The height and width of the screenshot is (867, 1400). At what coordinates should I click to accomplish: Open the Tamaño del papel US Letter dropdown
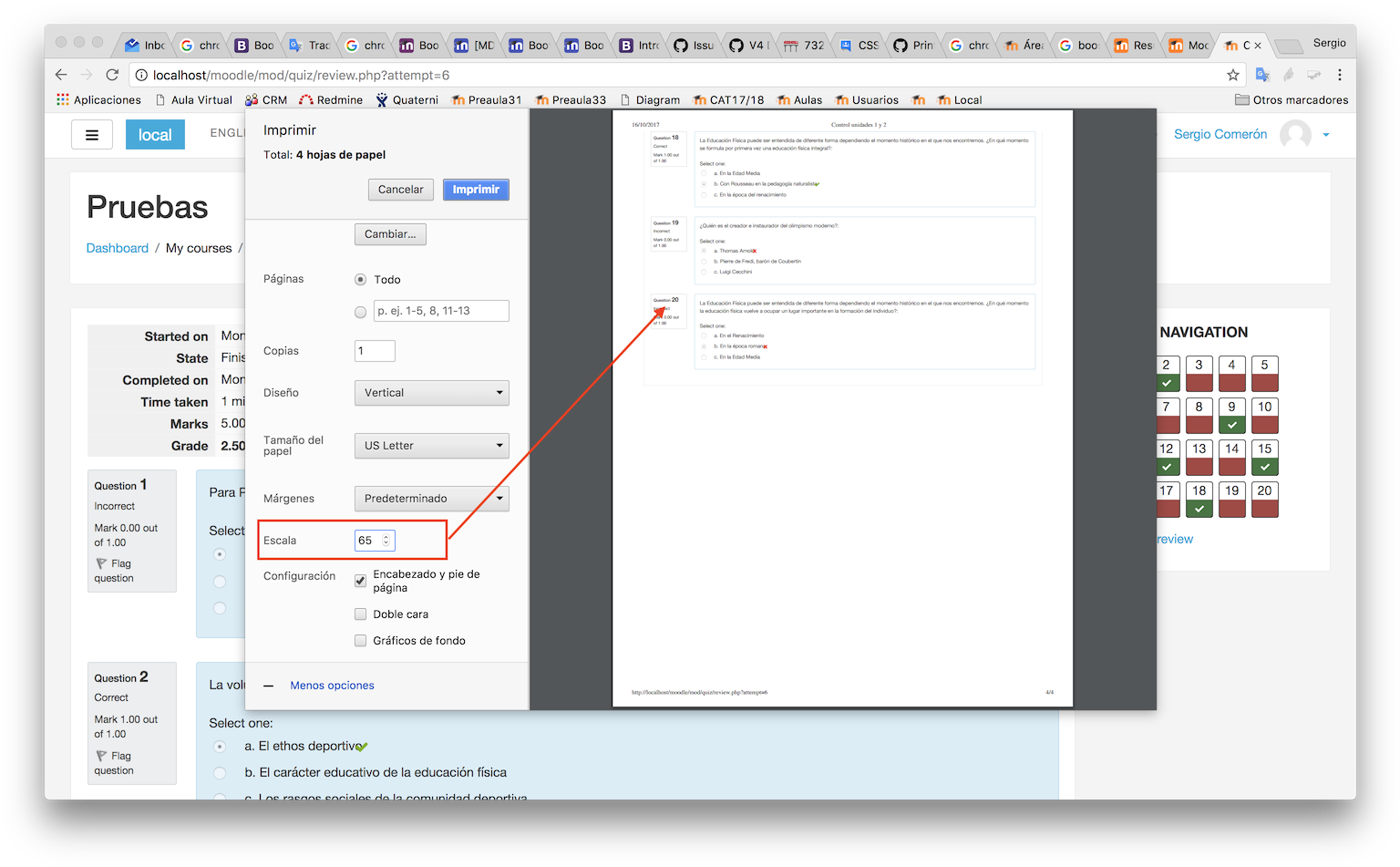pos(431,446)
